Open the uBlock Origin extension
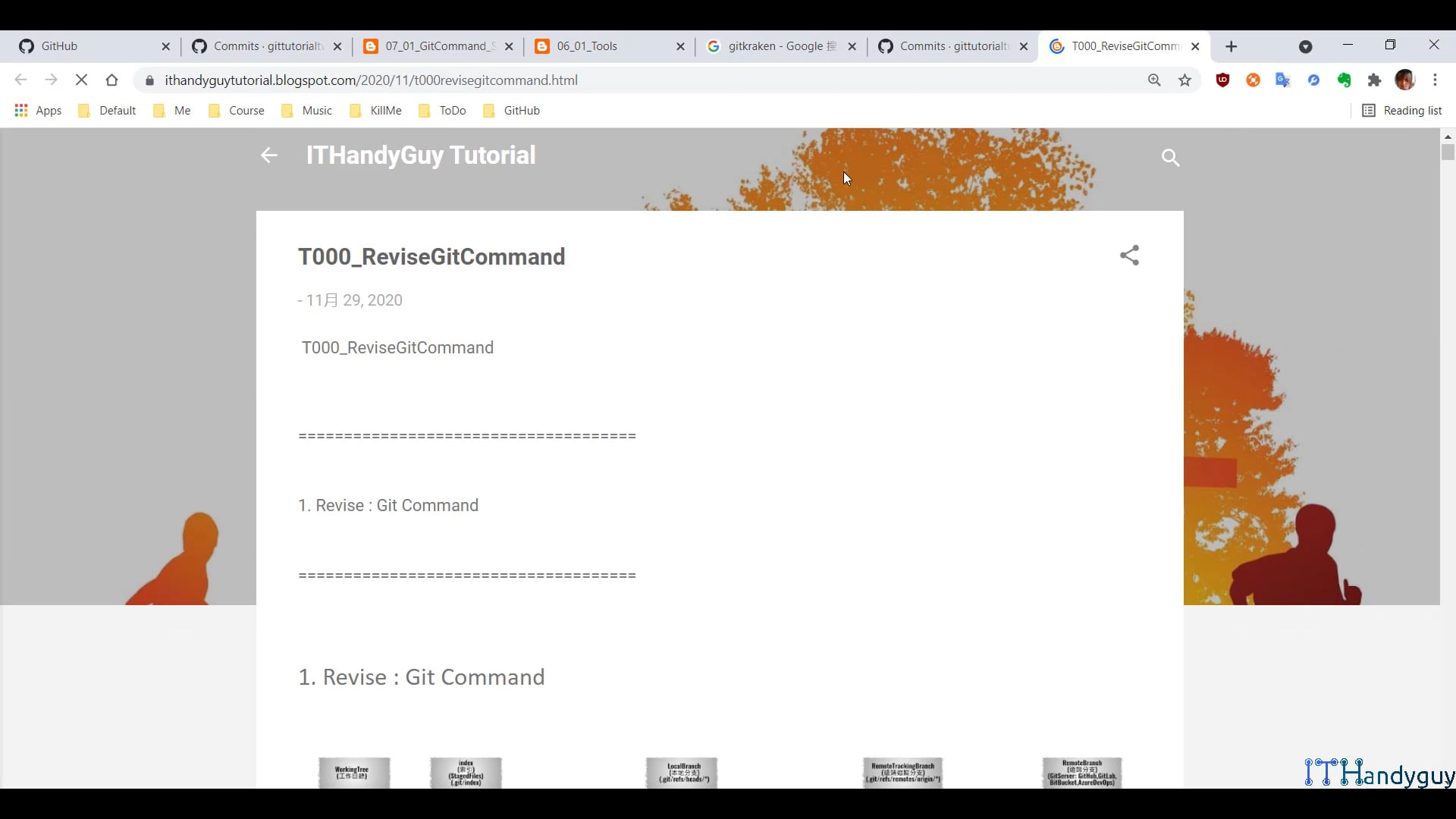Screen dimensions: 1456x819 pyautogui.click(x=1222, y=80)
